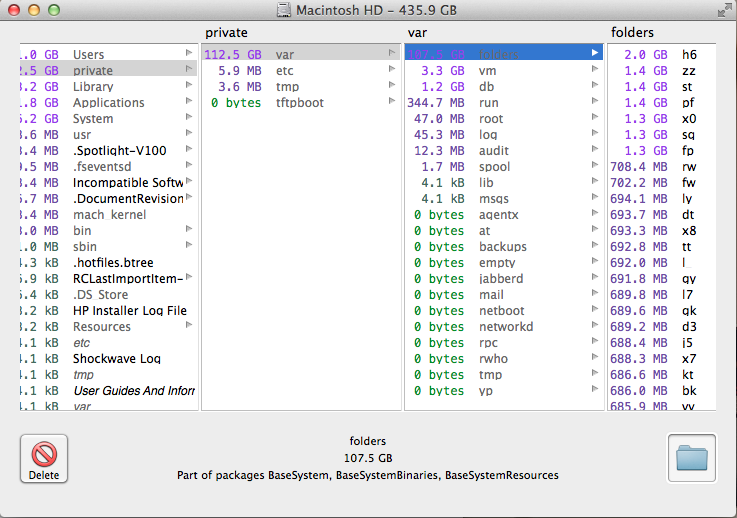The height and width of the screenshot is (518, 737).
Task: Select HP Installer Log File
Action: click(109, 310)
